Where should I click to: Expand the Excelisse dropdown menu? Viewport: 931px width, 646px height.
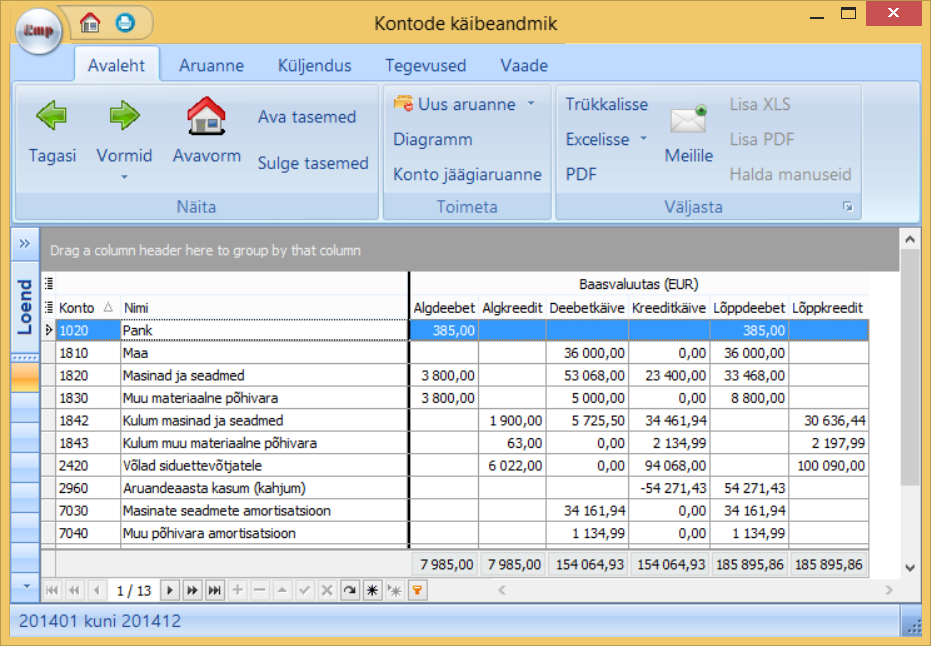[644, 139]
